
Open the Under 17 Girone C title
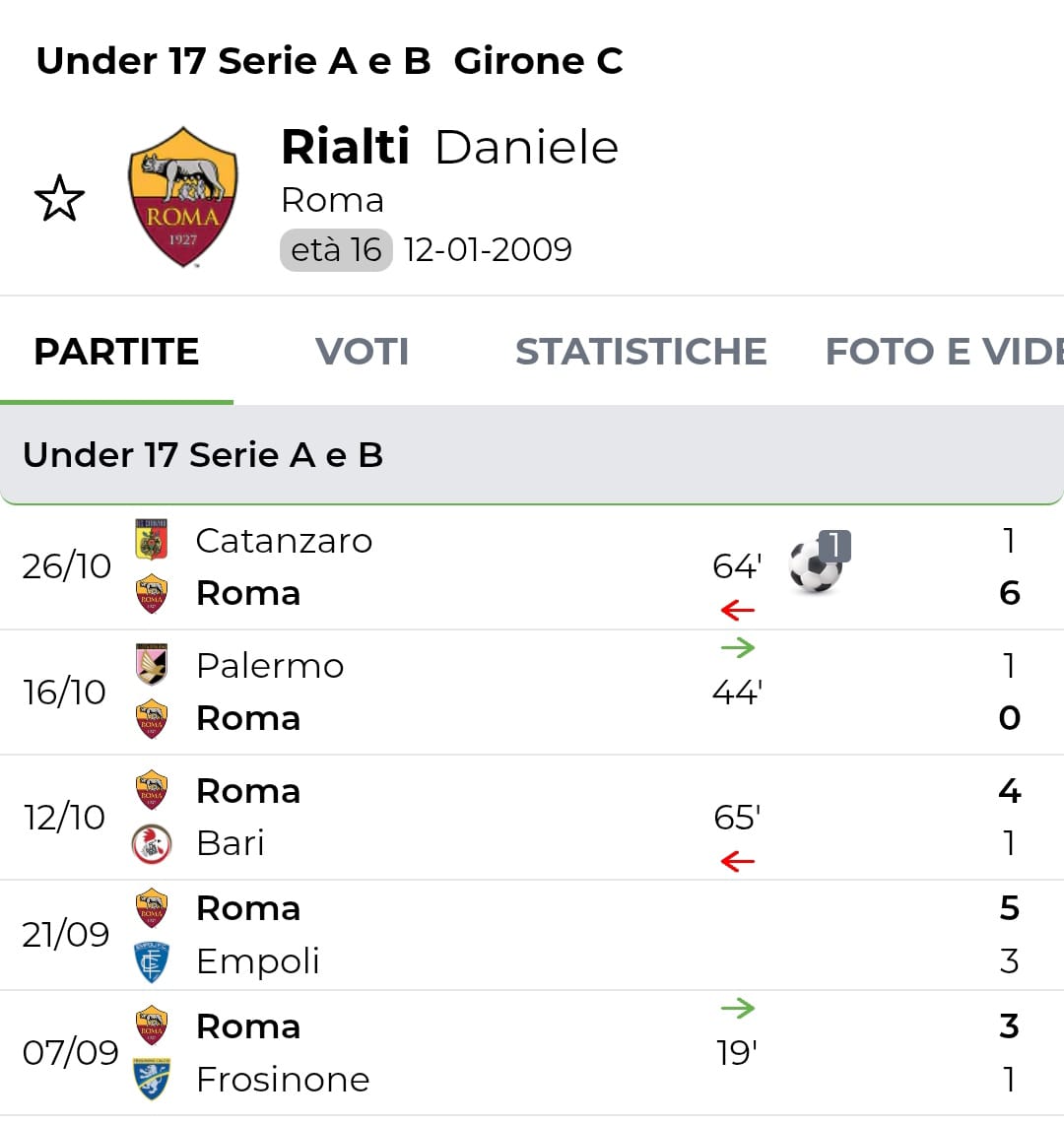click(x=329, y=61)
